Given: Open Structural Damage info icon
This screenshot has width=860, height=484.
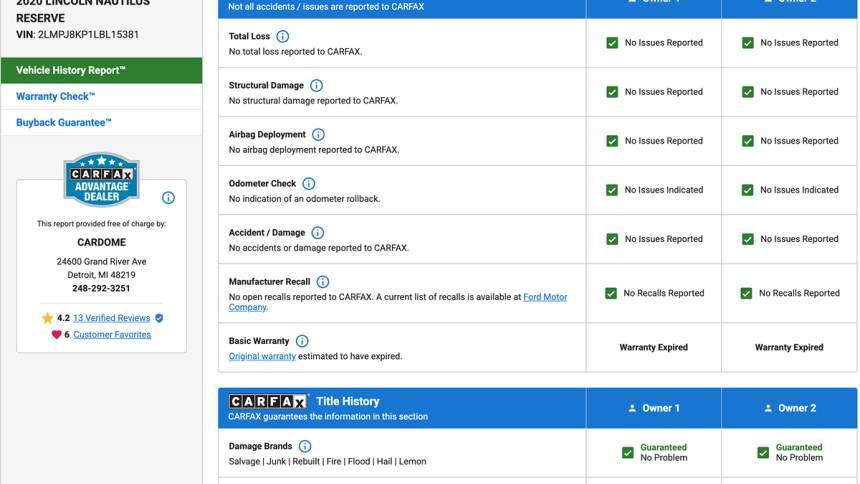Looking at the screenshot, I should (316, 86).
